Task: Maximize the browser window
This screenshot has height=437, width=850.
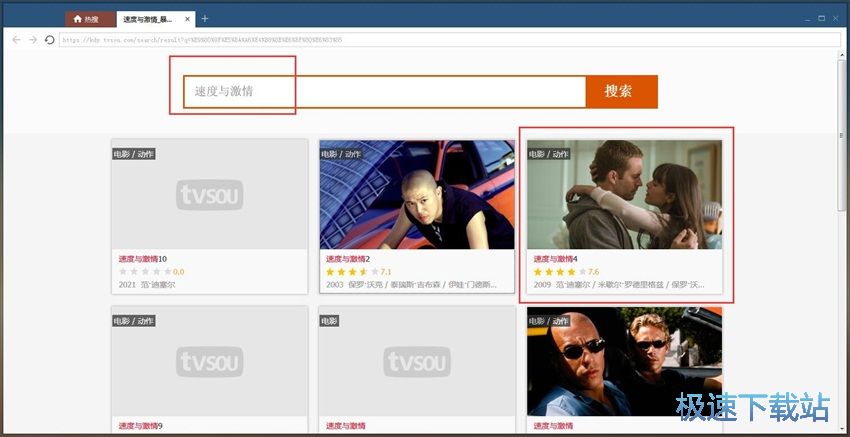Action: [821, 18]
